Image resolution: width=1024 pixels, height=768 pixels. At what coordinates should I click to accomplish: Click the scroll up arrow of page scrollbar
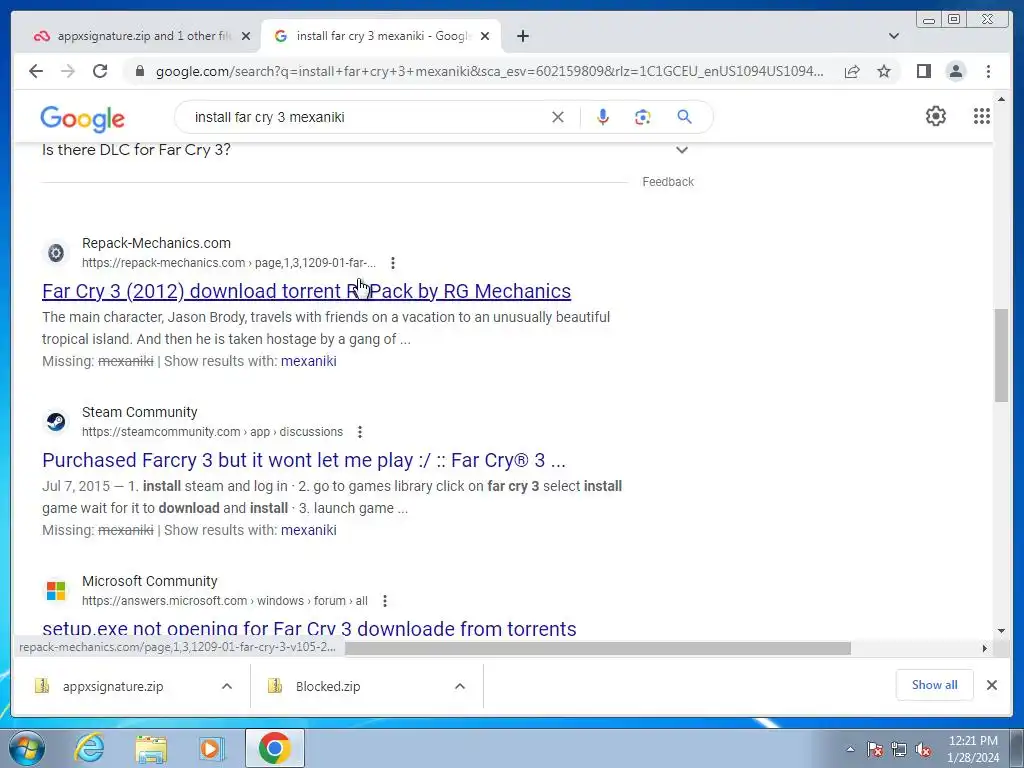pos(1001,99)
